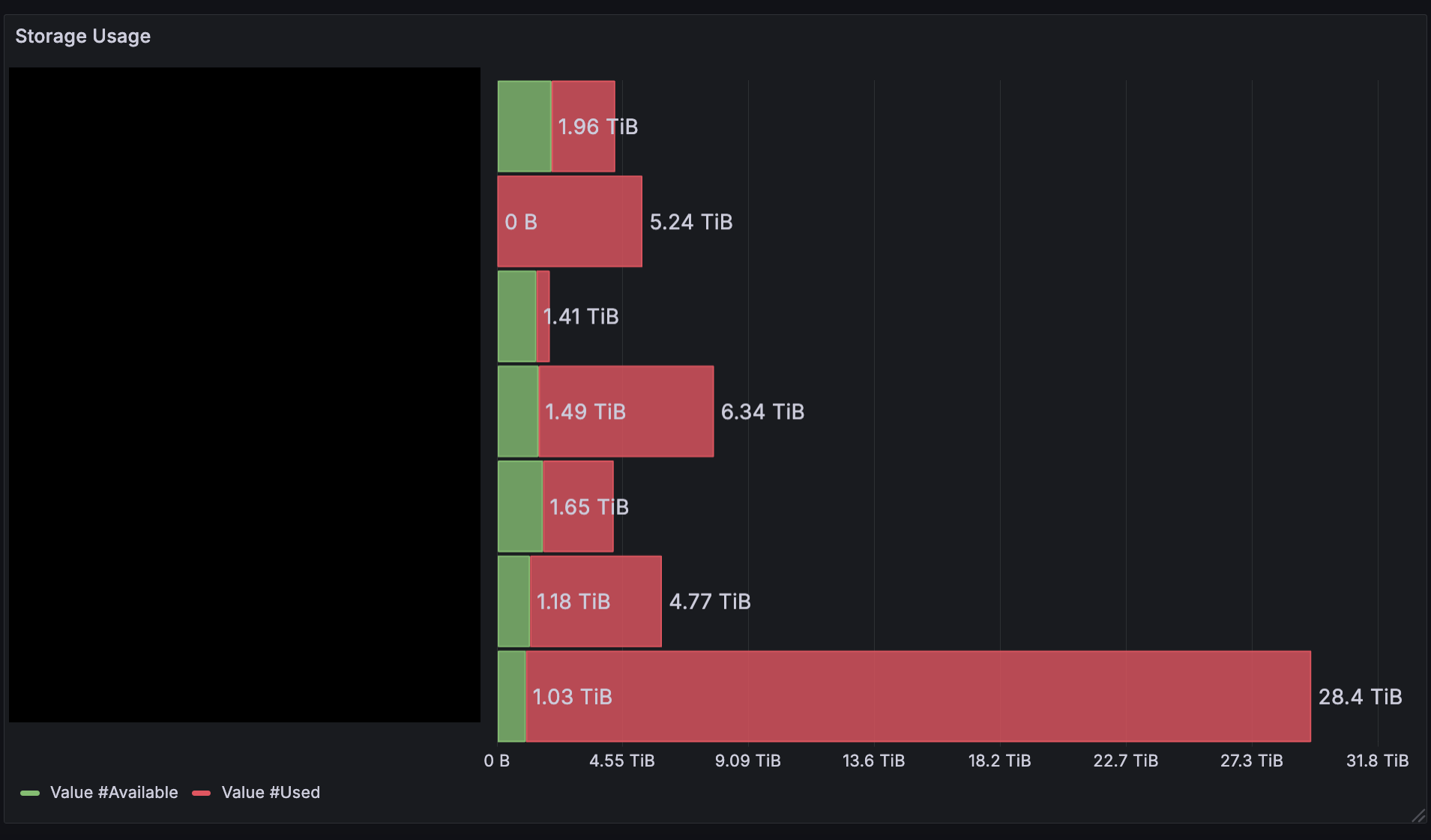This screenshot has height=840, width=1431.
Task: Click the 13.6 TiB axis tick label
Action: (873, 761)
